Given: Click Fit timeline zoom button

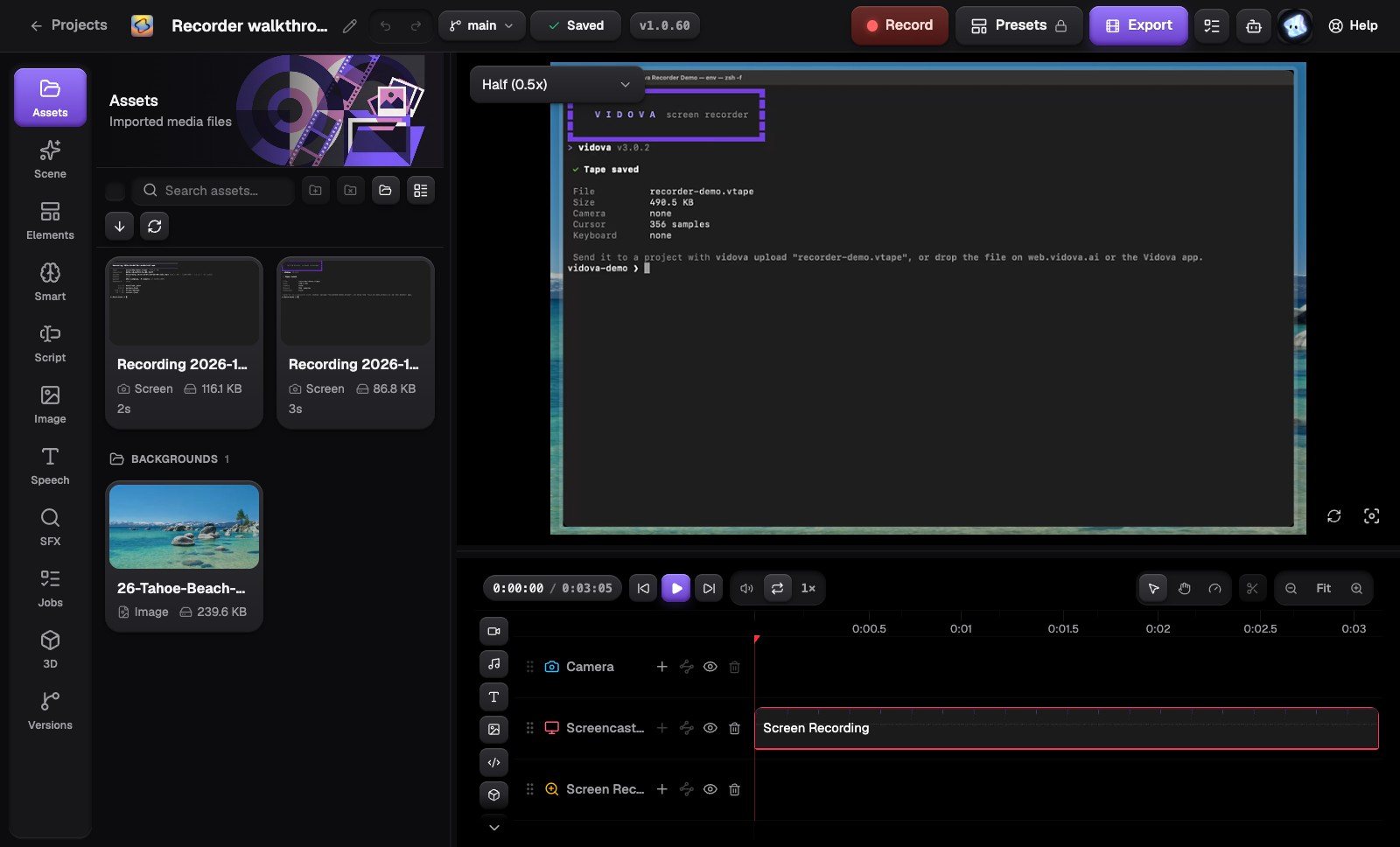Looking at the screenshot, I should pos(1323,589).
